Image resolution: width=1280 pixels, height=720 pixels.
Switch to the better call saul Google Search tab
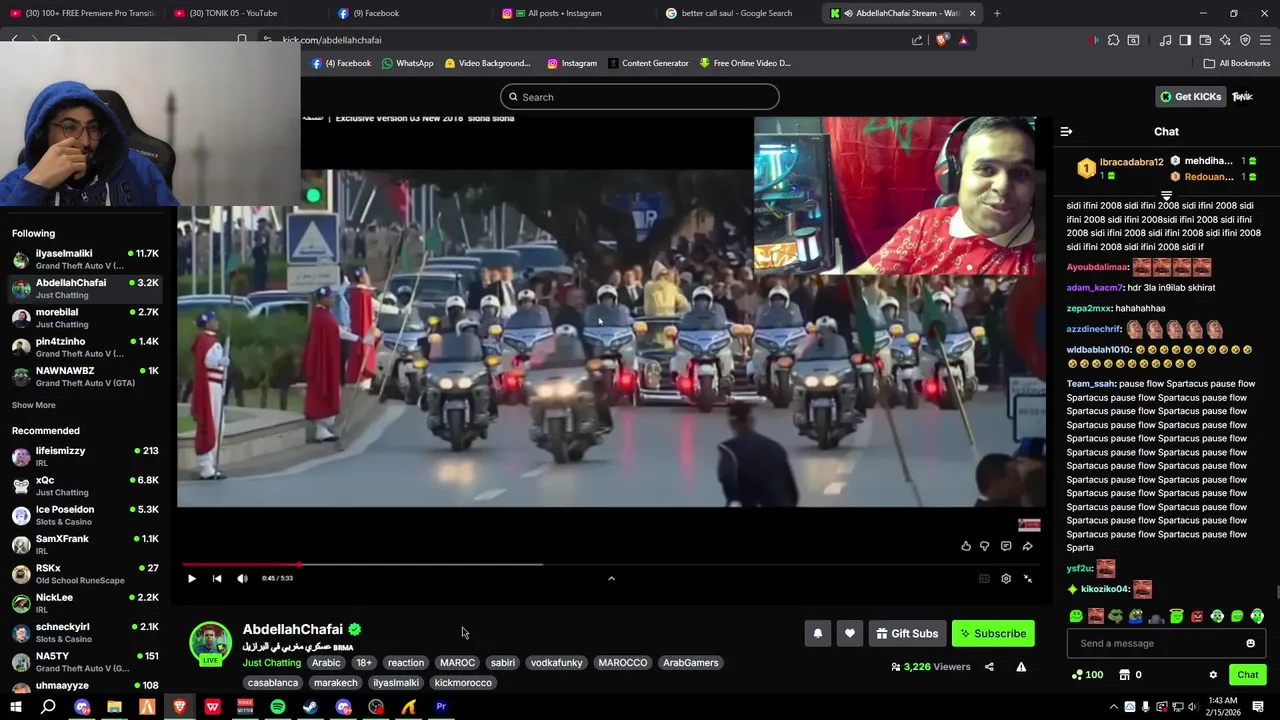click(x=736, y=13)
